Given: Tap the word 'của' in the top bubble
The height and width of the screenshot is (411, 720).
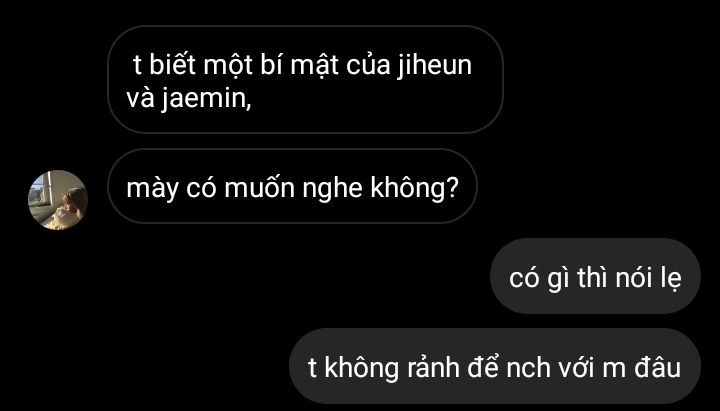Looking at the screenshot, I should [368, 65].
